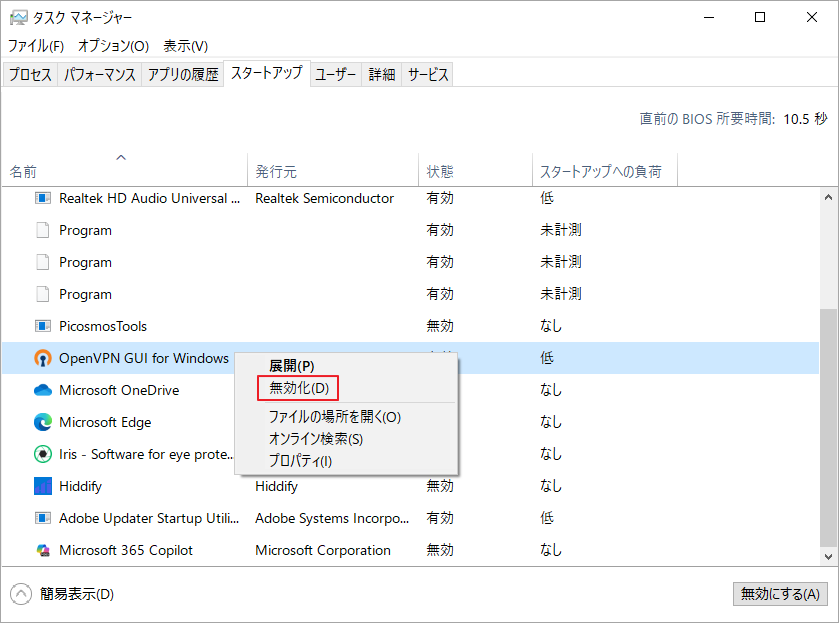Open the 表示(V) menu
This screenshot has width=839, height=623.
pyautogui.click(x=185, y=46)
